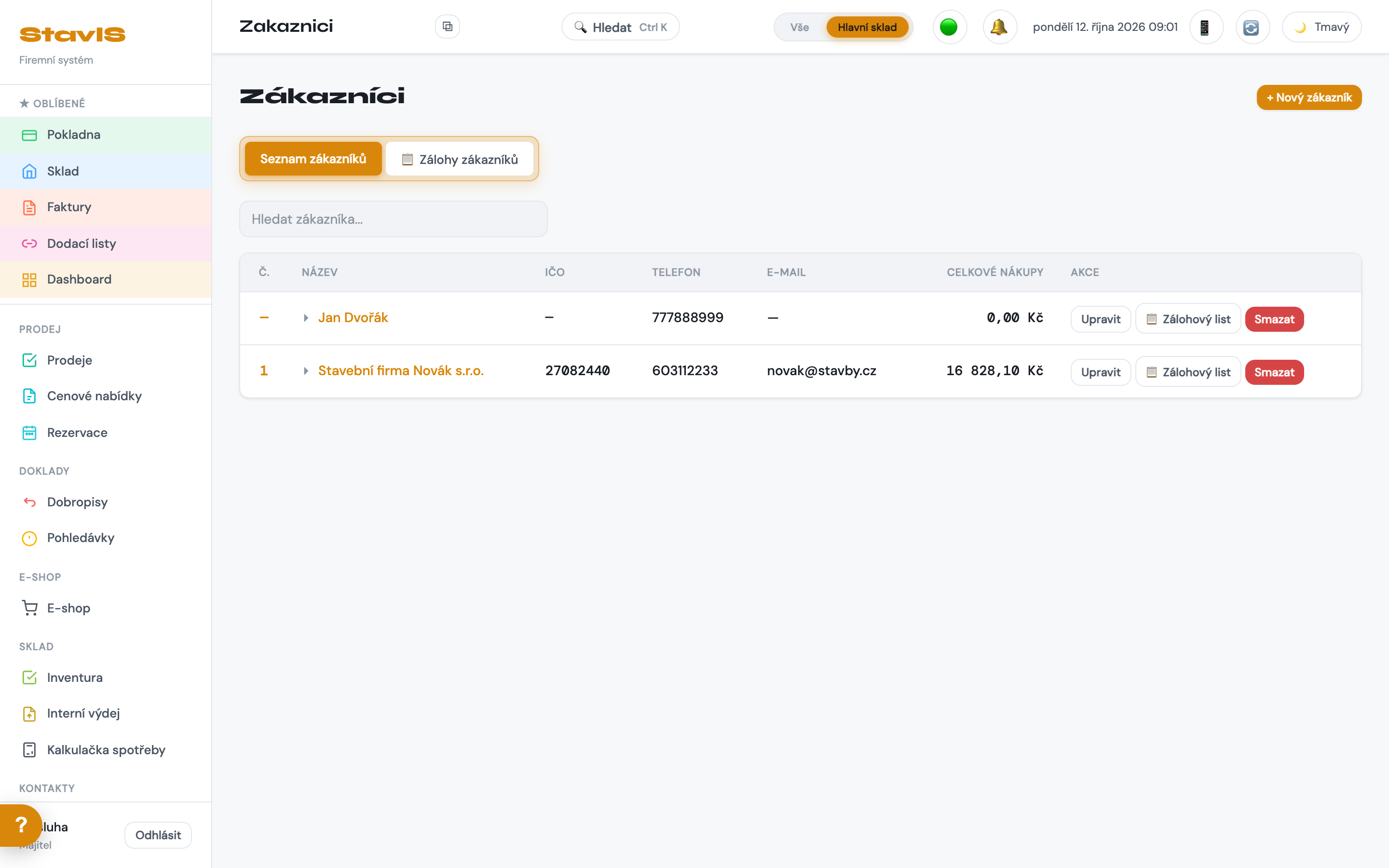Select the Hlavní sklad filter
This screenshot has height=868, width=1389.
[x=867, y=27]
